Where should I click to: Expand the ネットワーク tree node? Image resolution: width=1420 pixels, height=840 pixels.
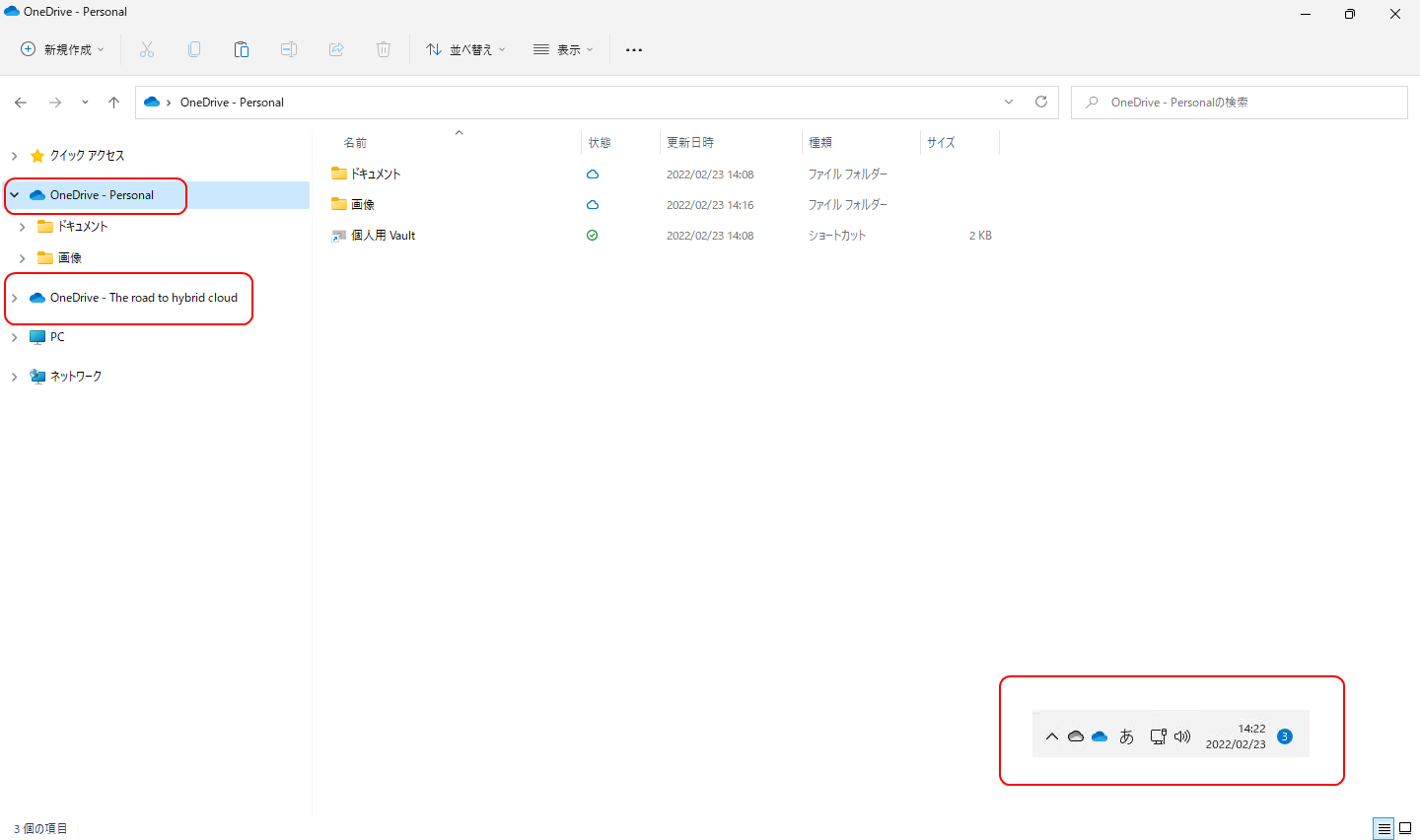click(14, 377)
